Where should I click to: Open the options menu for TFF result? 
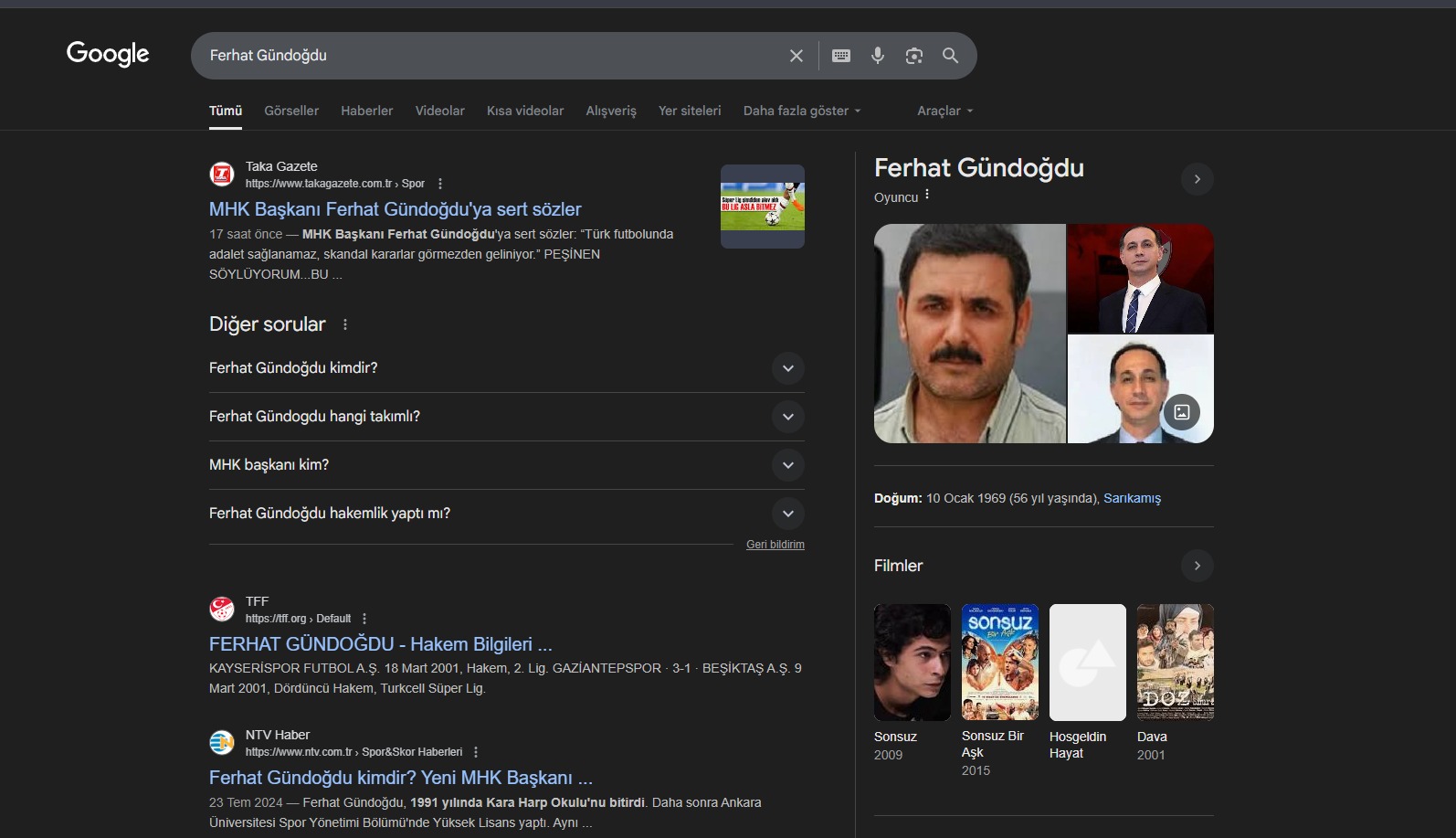pos(364,619)
